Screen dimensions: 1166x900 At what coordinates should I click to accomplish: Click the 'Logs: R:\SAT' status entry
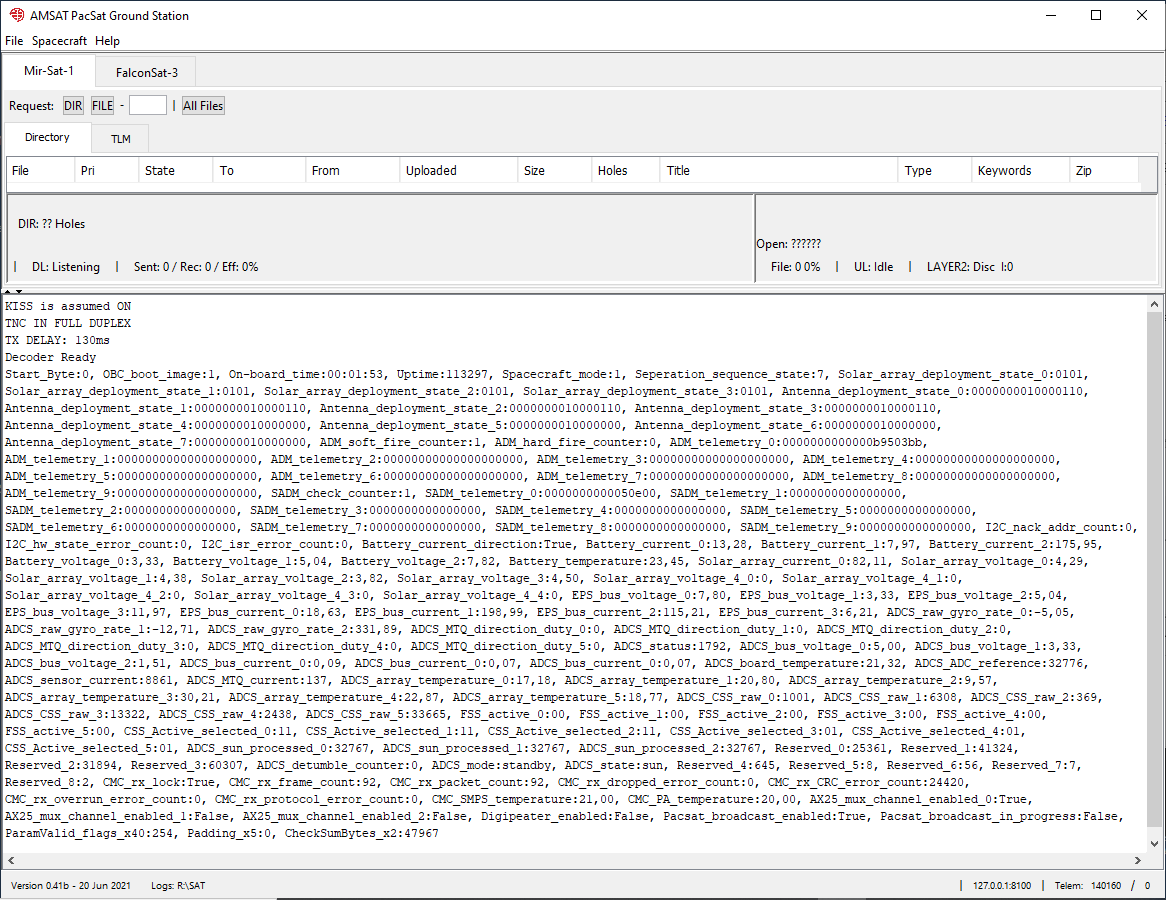(x=178, y=885)
